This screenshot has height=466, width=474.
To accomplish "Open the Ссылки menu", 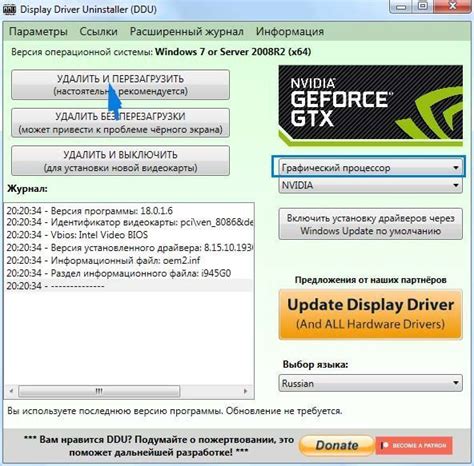I will click(x=98, y=32).
